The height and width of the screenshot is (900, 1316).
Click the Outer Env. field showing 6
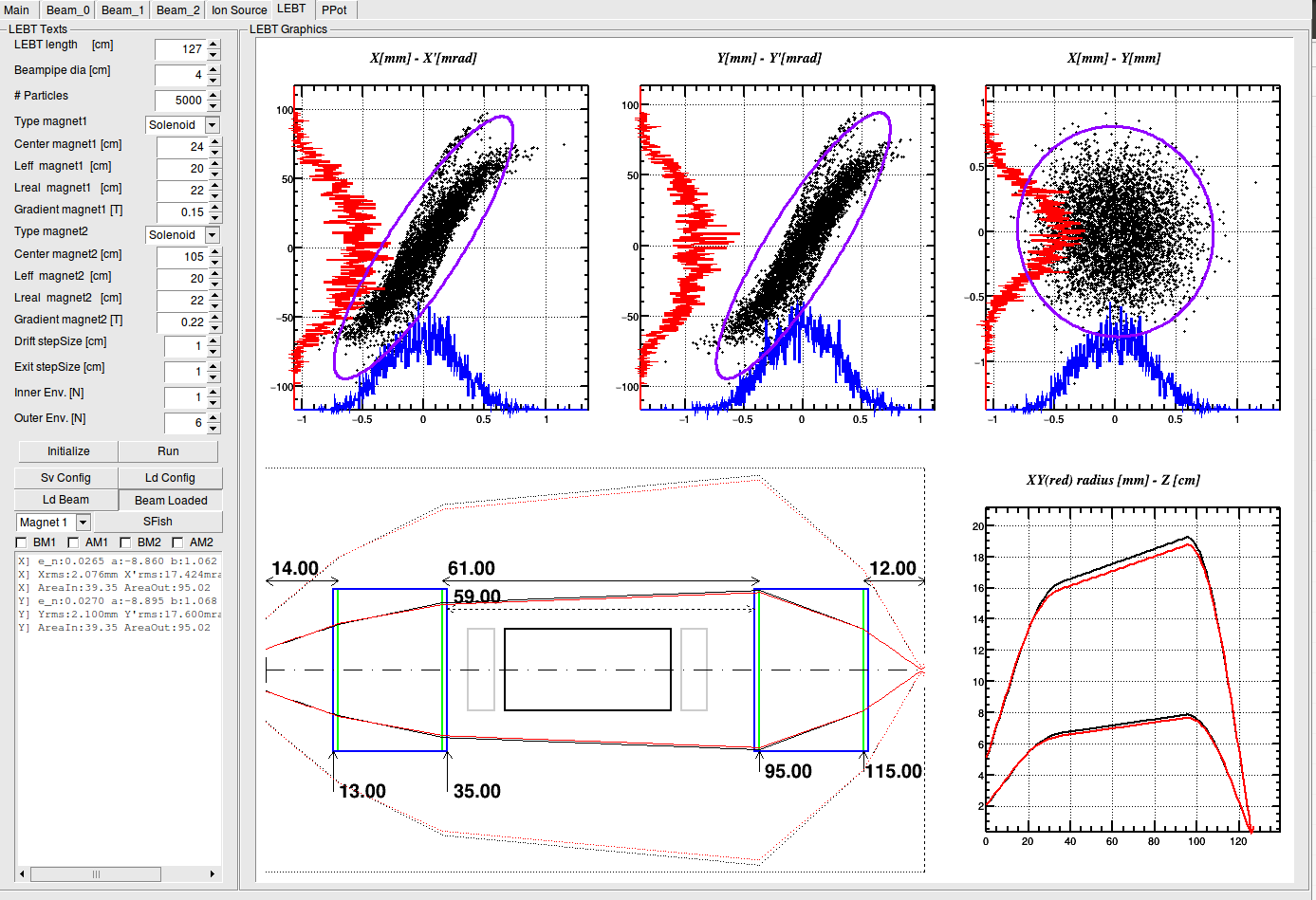pos(185,423)
